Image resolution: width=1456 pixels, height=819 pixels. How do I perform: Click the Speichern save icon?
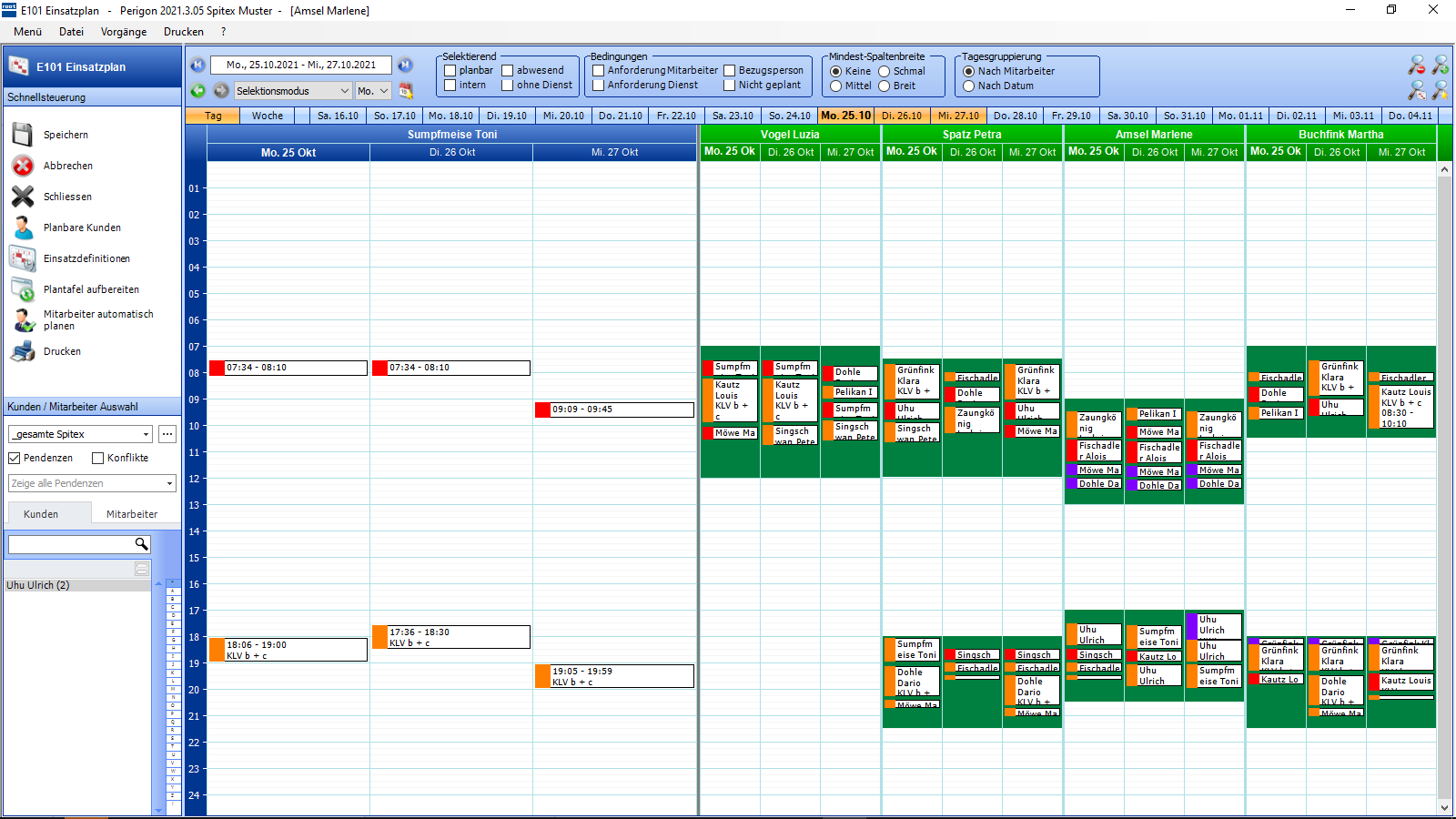pos(23,135)
